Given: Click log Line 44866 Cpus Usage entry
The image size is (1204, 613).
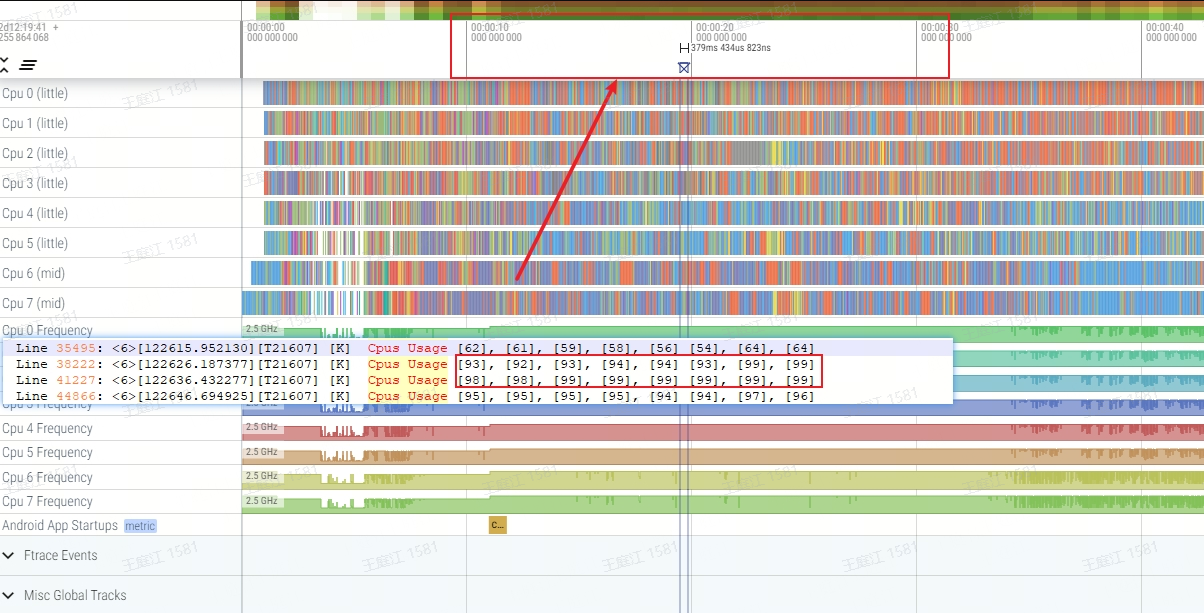Looking at the screenshot, I should [415, 396].
